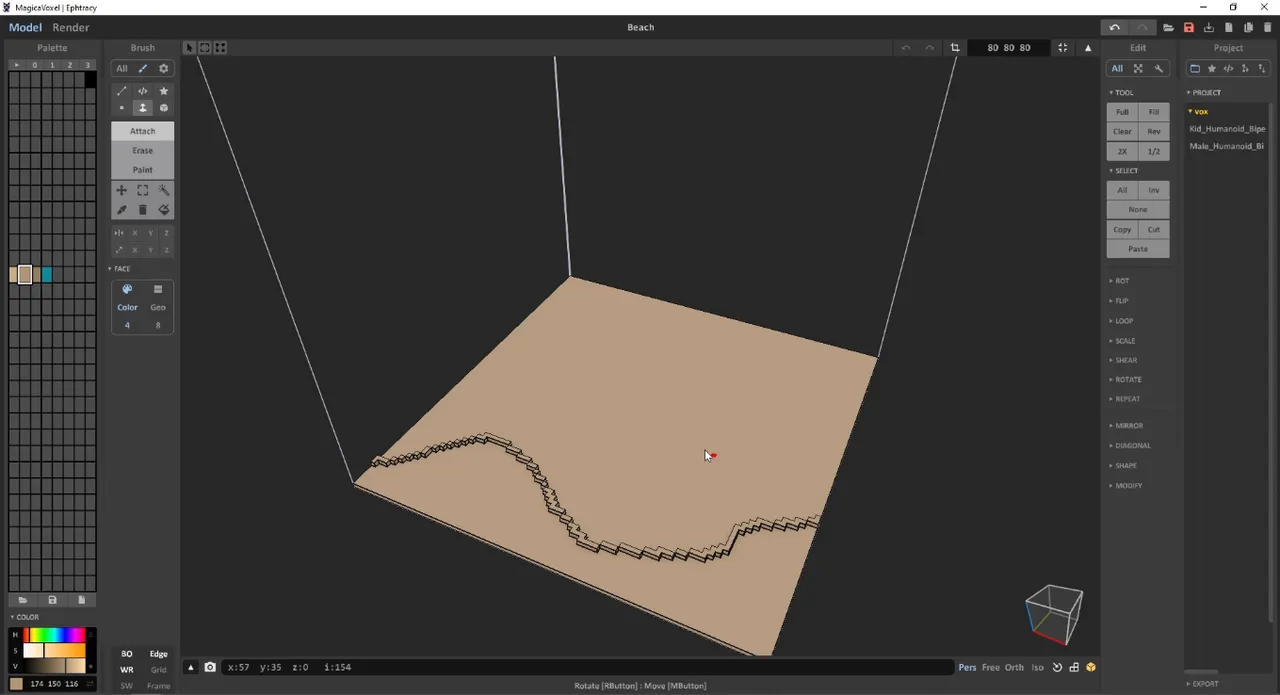Select the line brush mode icon
The image size is (1280, 695).
coord(122,91)
